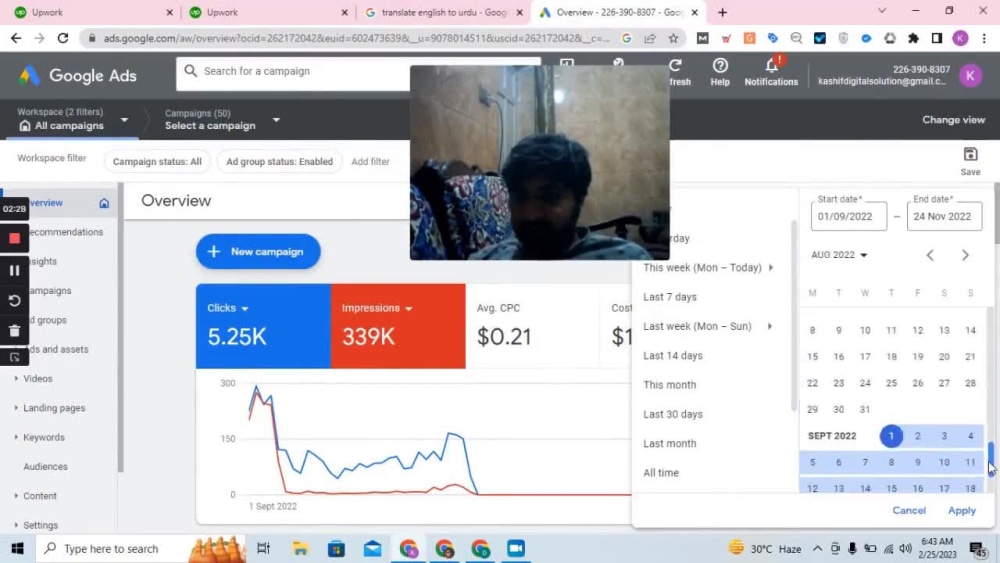This screenshot has height=563, width=1000.
Task: Click Cancel in date picker
Action: click(x=909, y=511)
